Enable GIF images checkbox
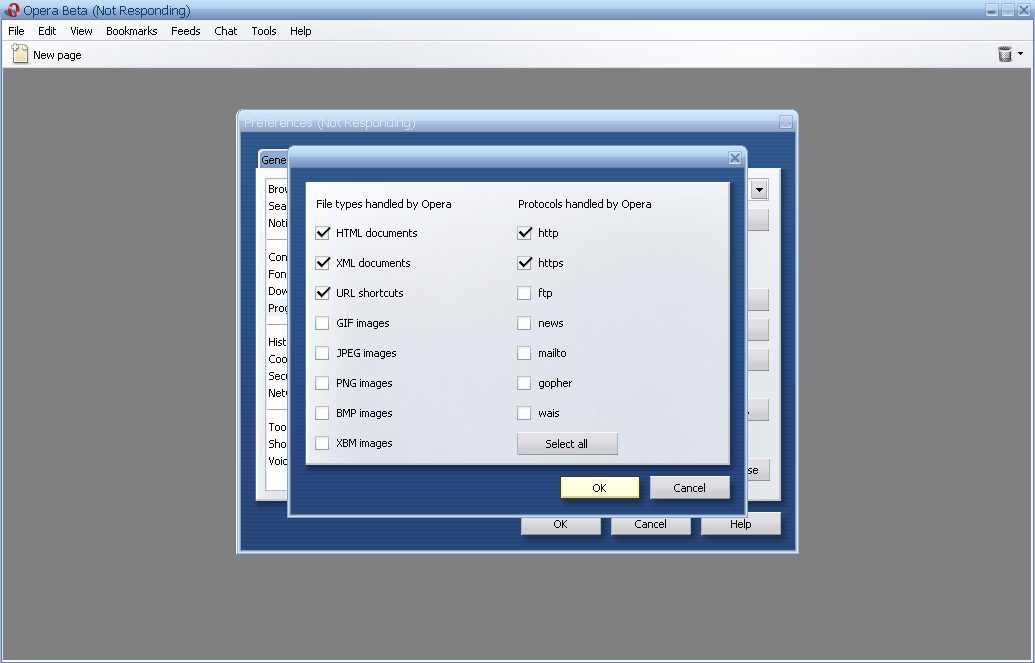 click(322, 323)
